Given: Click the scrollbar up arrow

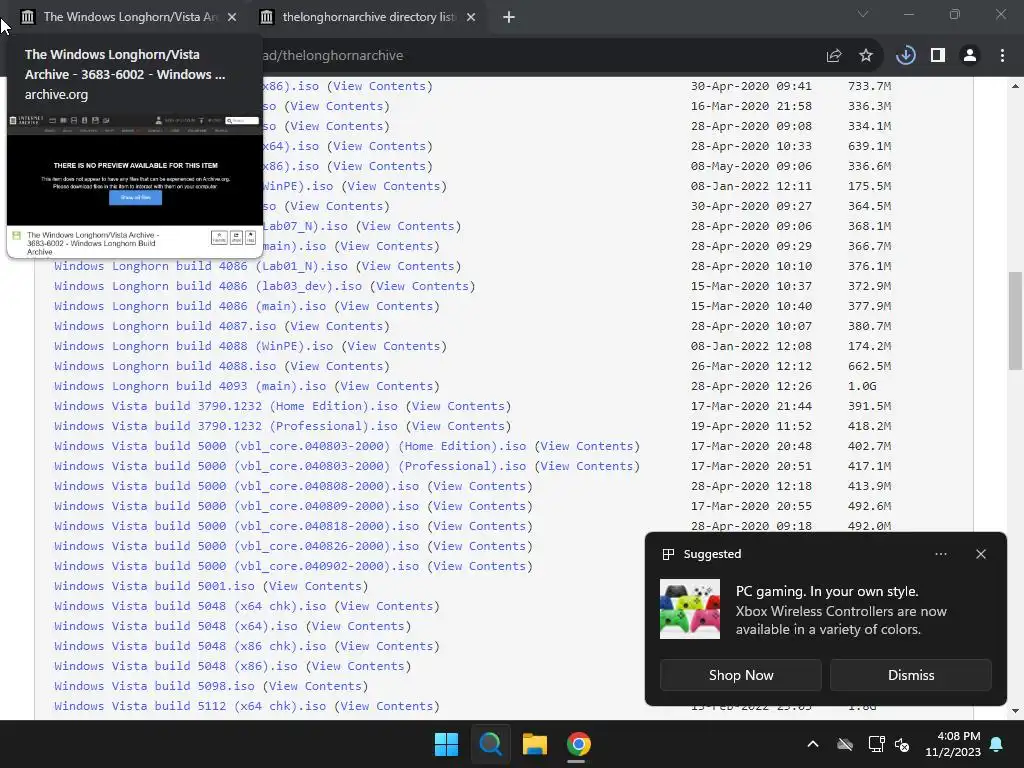Looking at the screenshot, I should click(x=1015, y=86).
